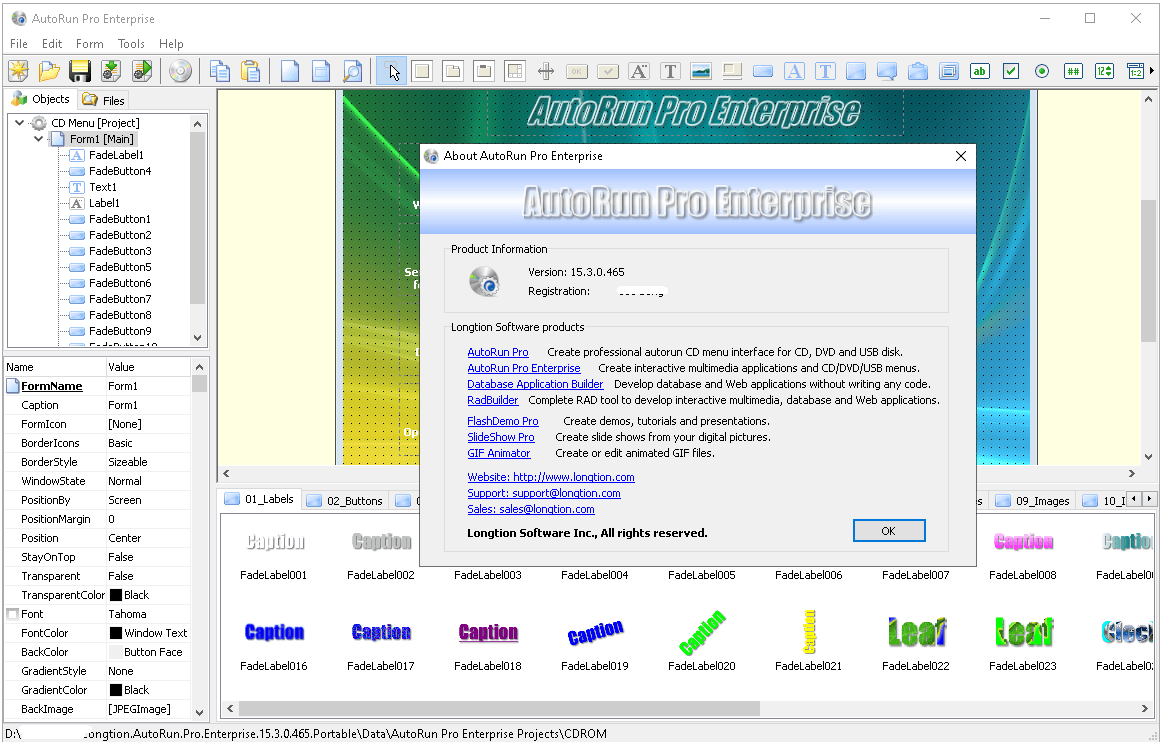Click the BorderStyle value 'Sizeable'
Viewport: 1161px width, 742px height.
[x=127, y=462]
